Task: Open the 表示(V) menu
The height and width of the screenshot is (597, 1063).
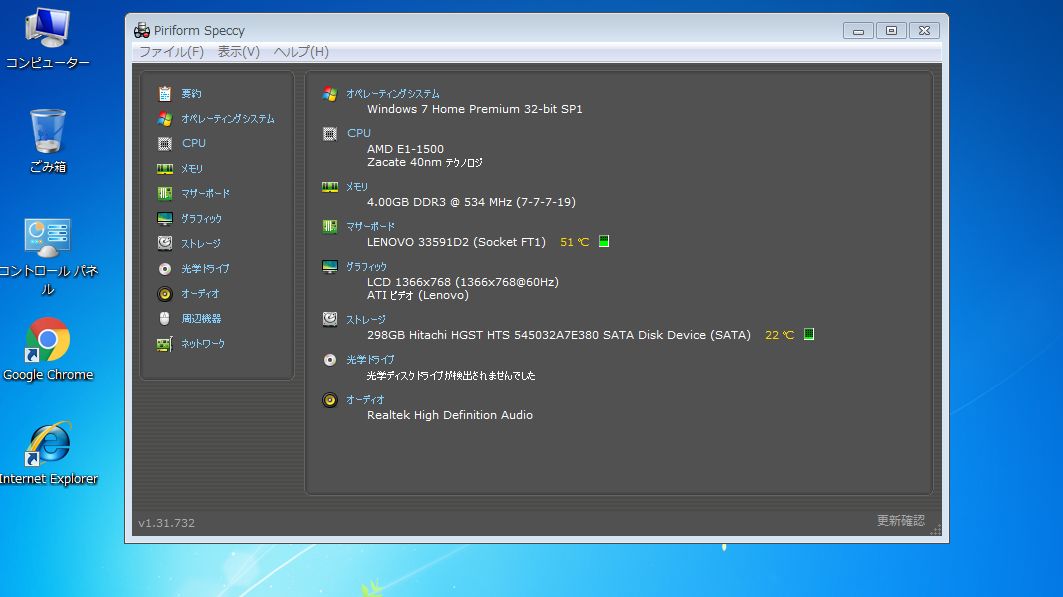Action: point(239,52)
